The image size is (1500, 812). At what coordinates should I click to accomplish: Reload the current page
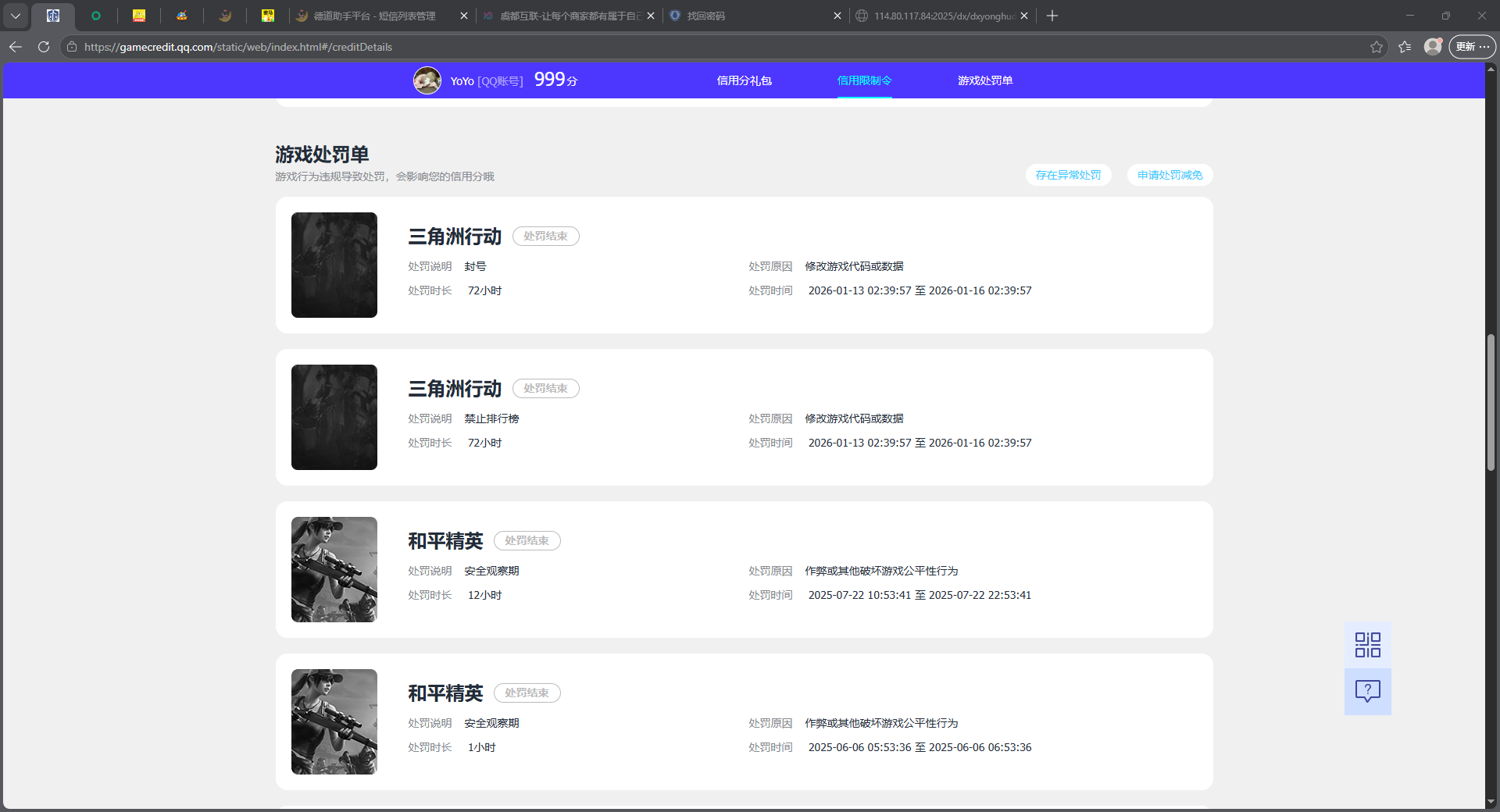click(x=44, y=47)
